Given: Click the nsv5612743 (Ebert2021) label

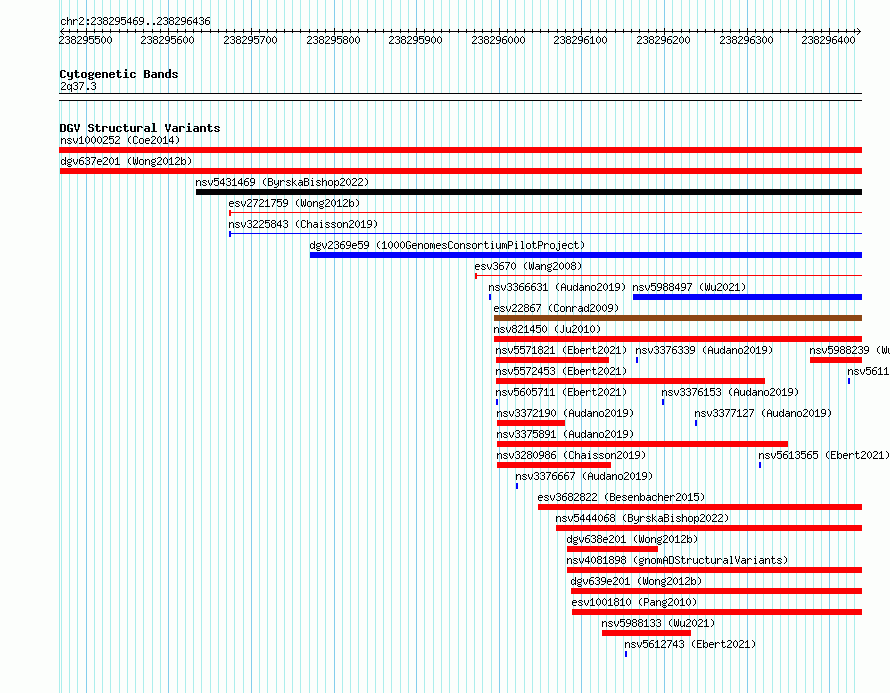Looking at the screenshot, I should point(690,644).
